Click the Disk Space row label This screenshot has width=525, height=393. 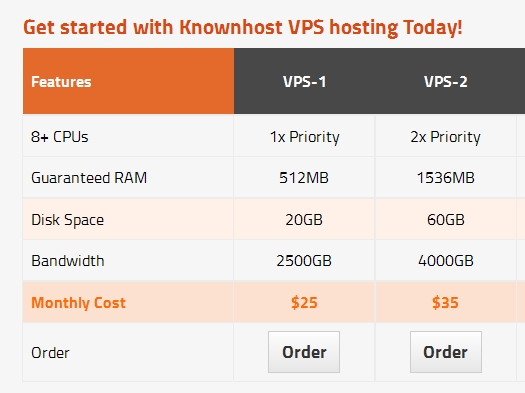click(x=68, y=220)
